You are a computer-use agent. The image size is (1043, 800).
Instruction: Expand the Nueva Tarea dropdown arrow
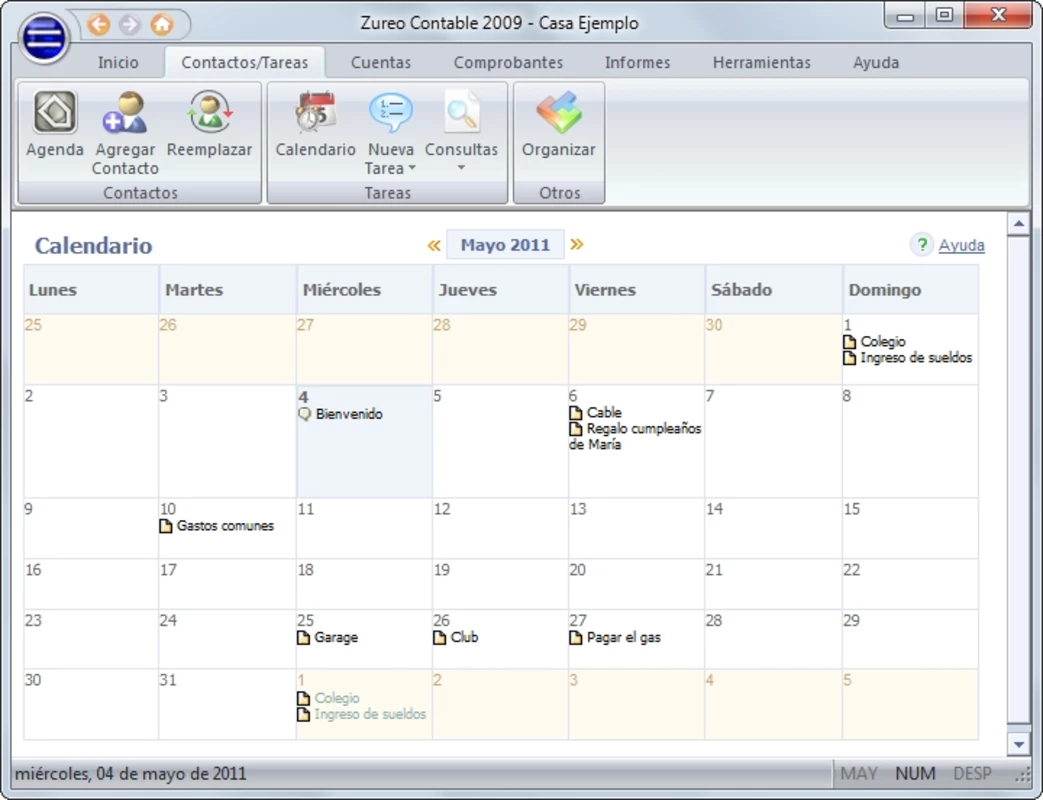(x=412, y=168)
